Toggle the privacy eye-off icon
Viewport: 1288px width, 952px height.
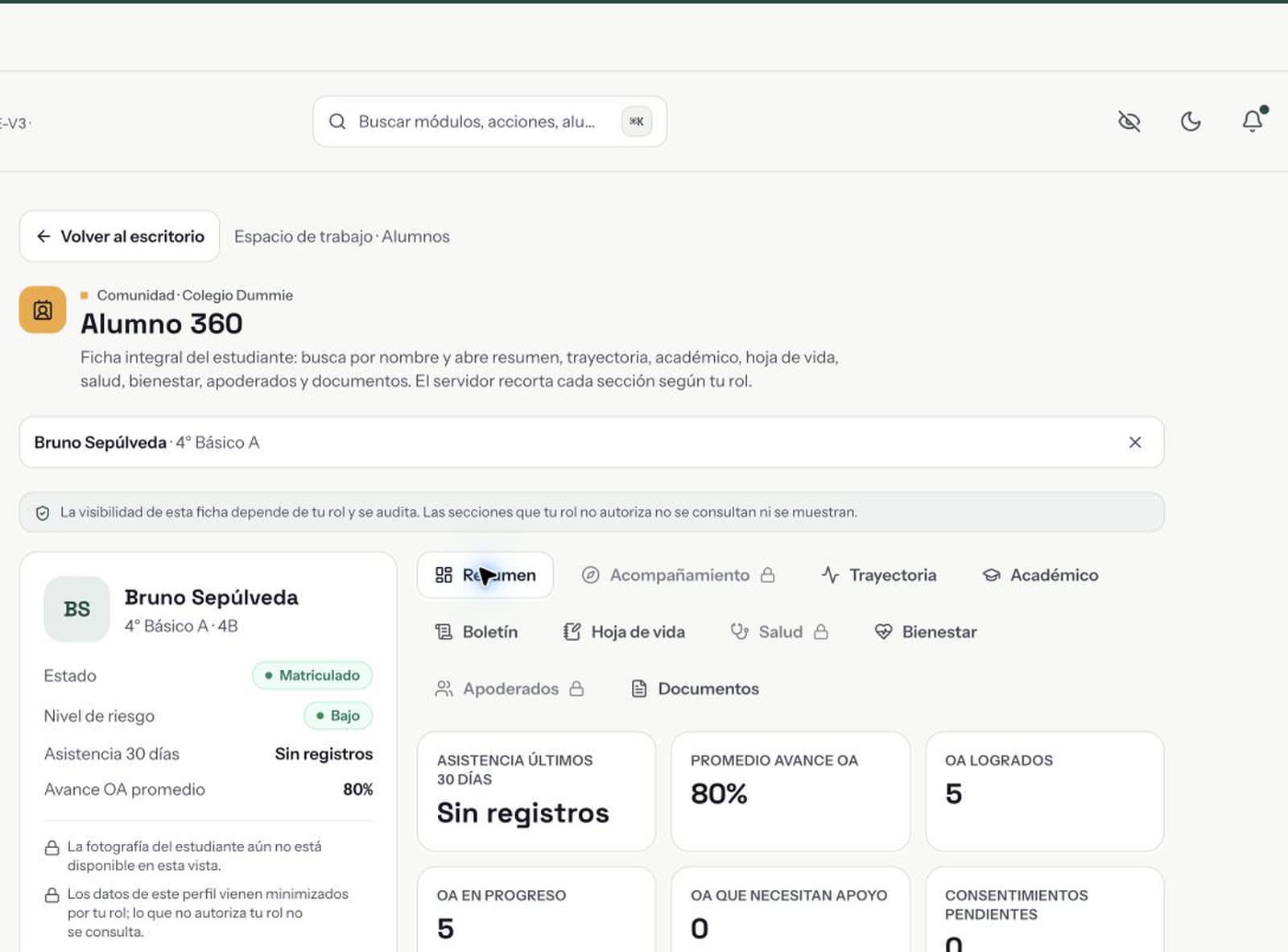1129,122
